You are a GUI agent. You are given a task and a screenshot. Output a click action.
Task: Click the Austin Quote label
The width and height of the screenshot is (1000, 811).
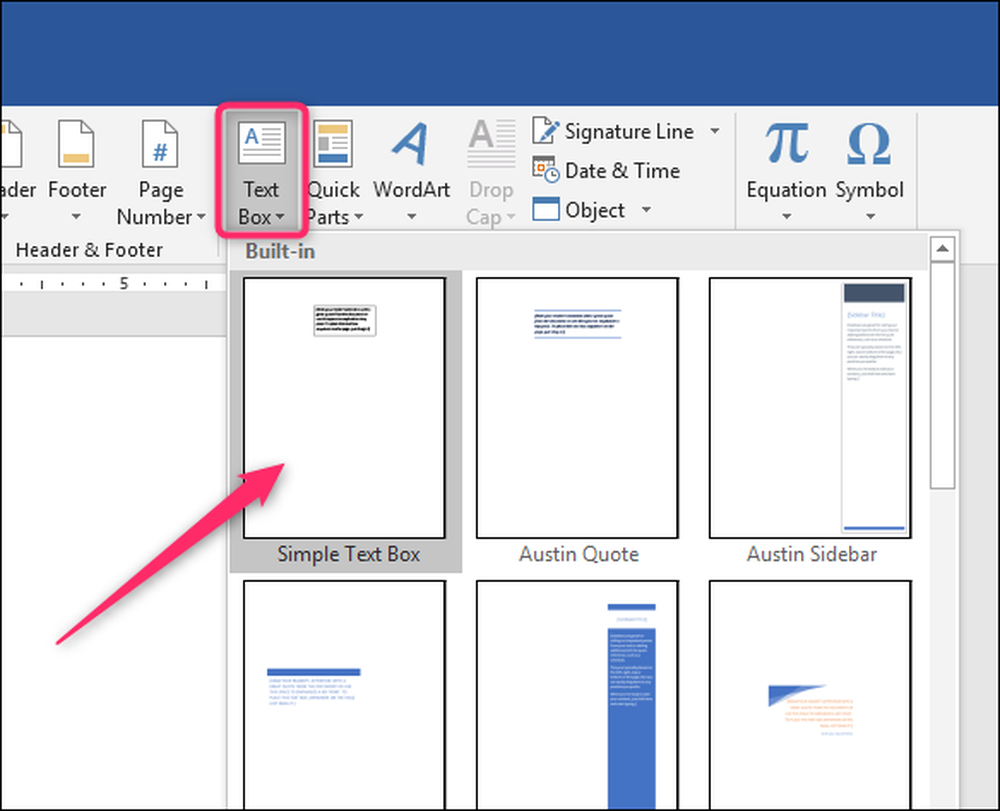click(578, 554)
